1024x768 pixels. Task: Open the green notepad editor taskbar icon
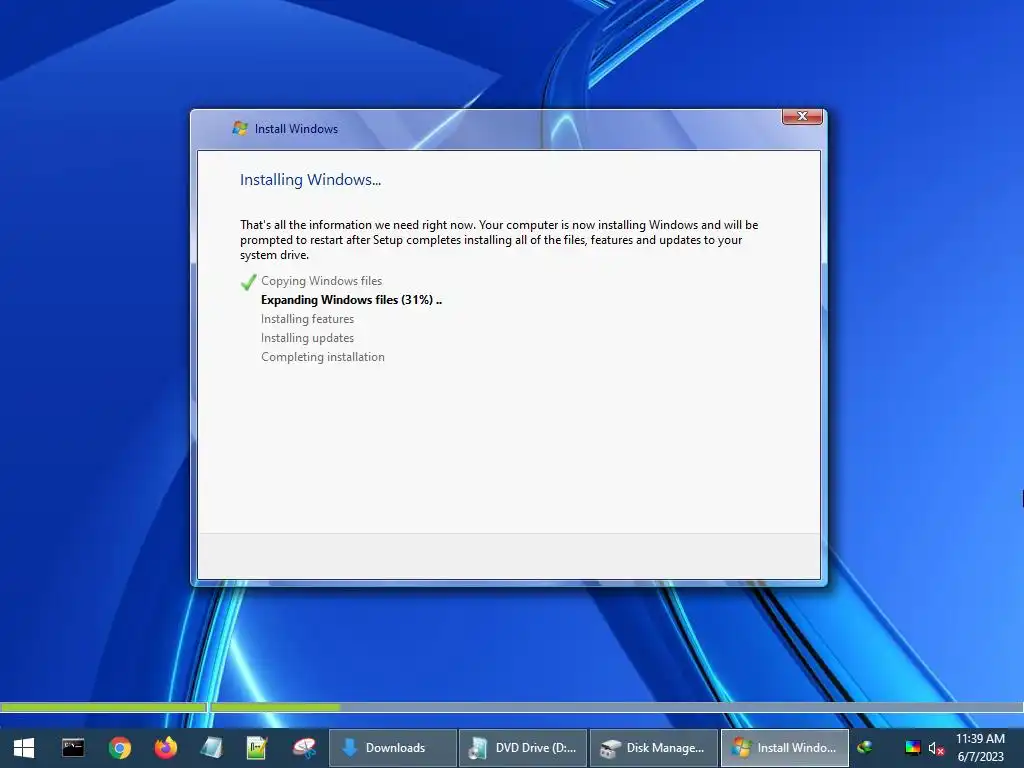257,748
